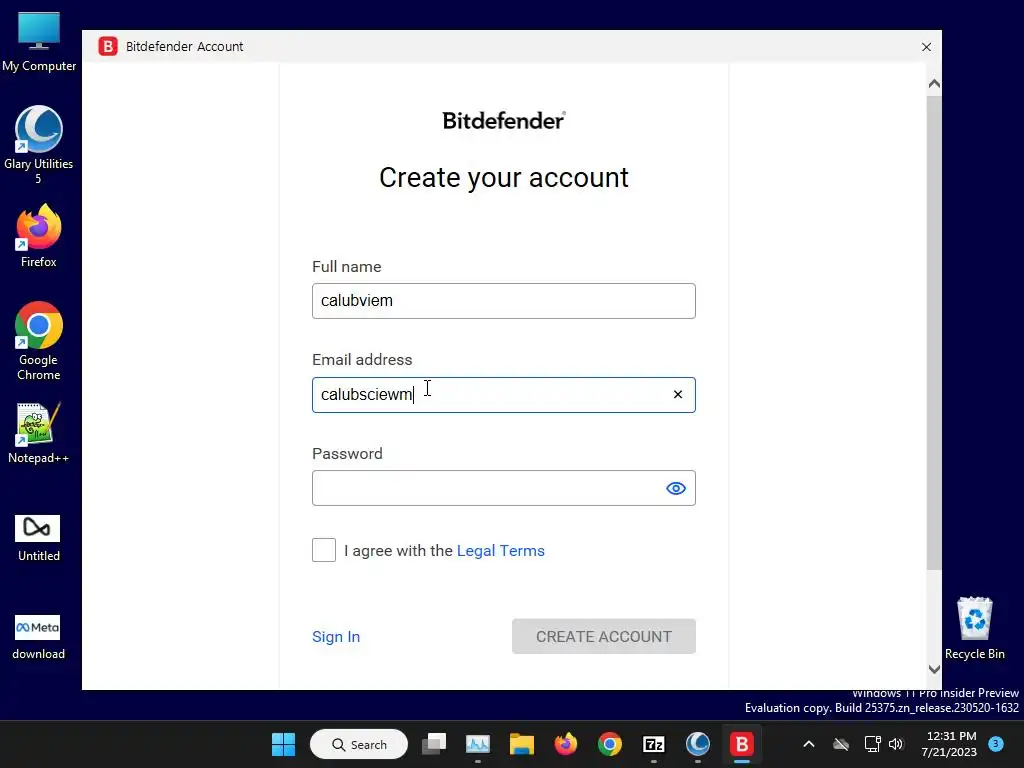Open Firefox desktop shortcut

[39, 236]
